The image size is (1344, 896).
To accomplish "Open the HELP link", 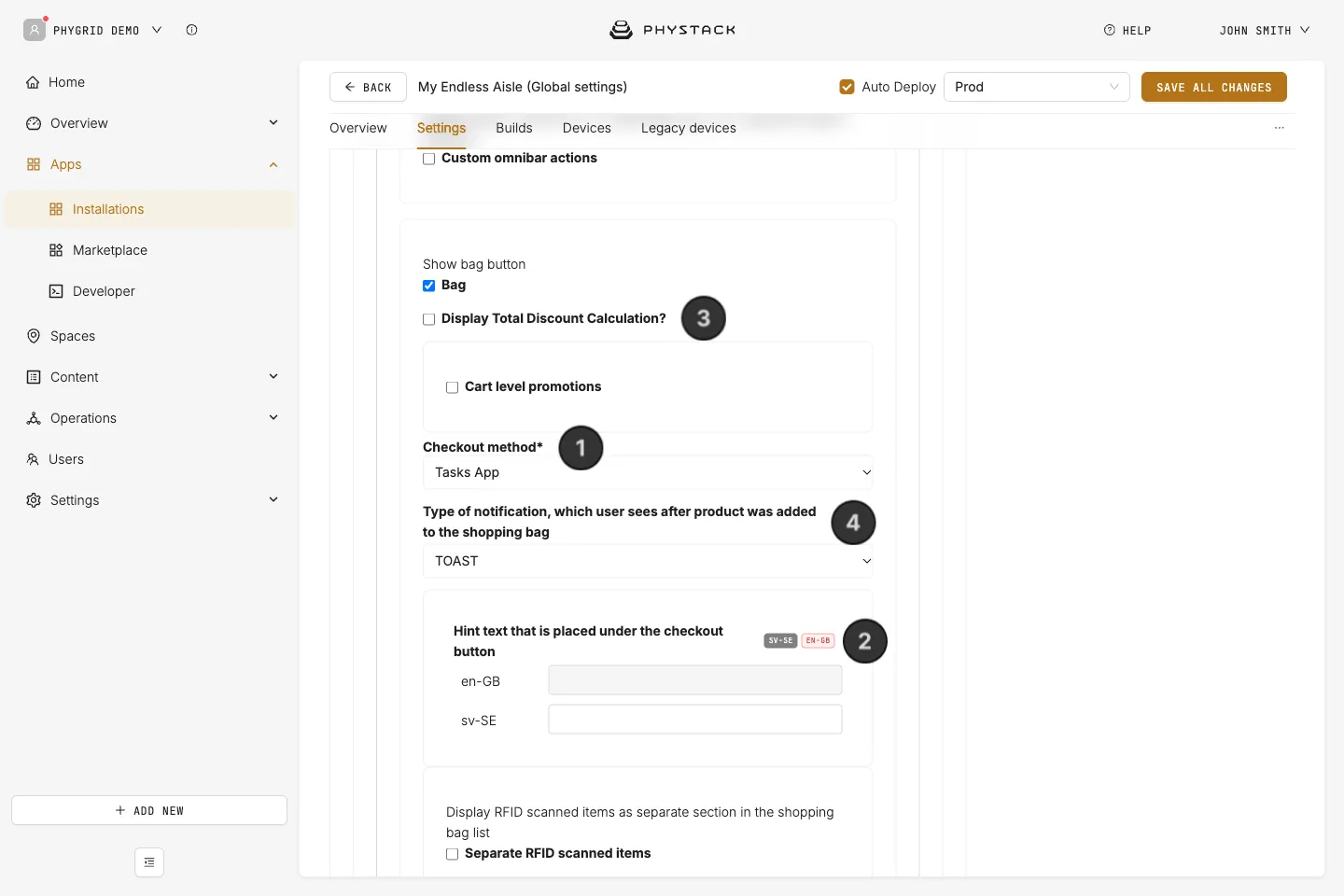I will tap(1127, 30).
